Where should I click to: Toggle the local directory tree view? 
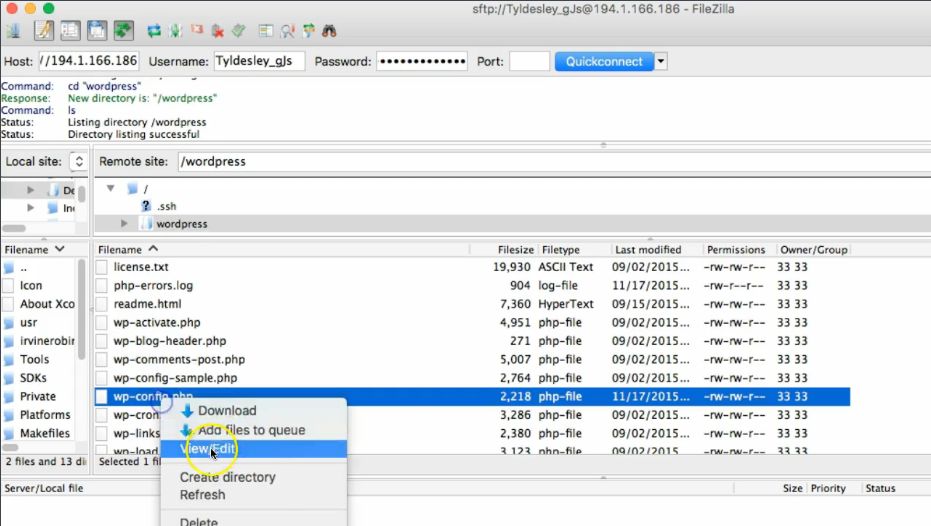coord(70,30)
